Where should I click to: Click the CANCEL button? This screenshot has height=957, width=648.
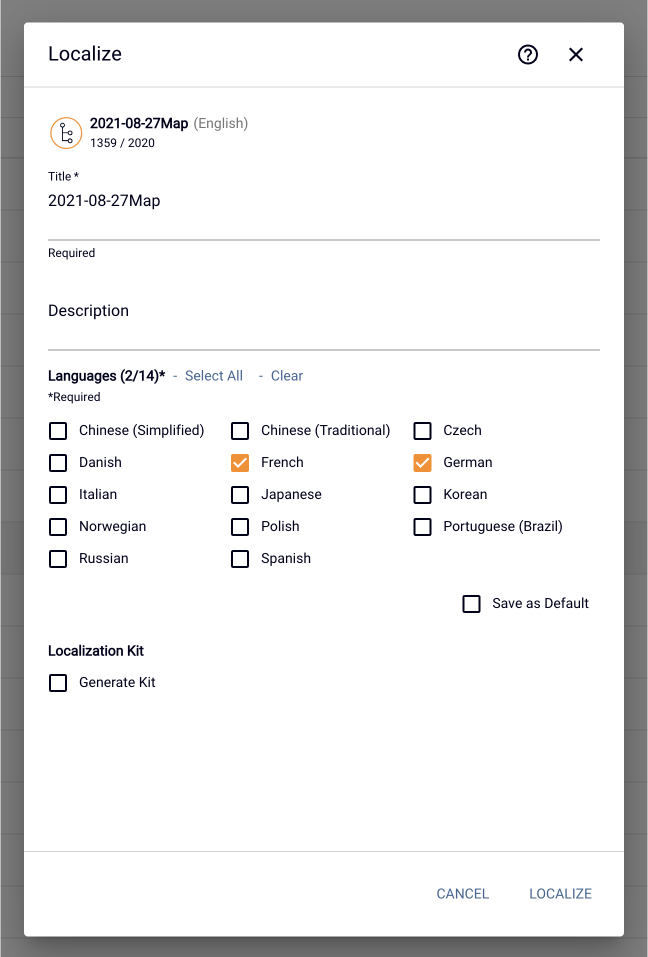[463, 894]
